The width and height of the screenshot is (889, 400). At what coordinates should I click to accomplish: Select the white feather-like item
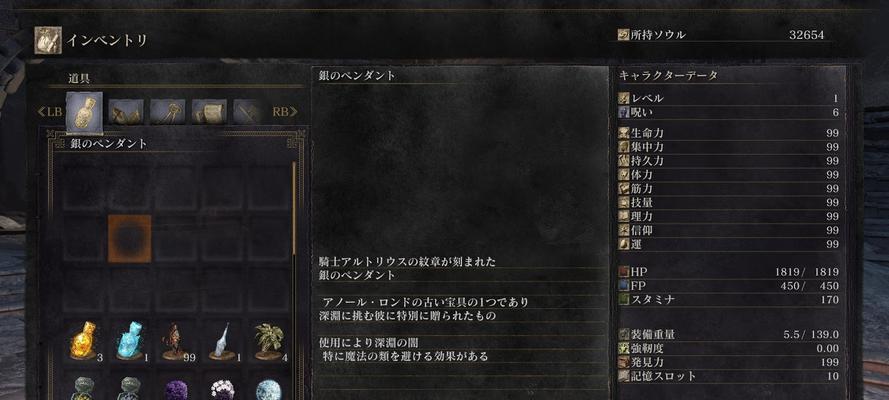tap(221, 341)
